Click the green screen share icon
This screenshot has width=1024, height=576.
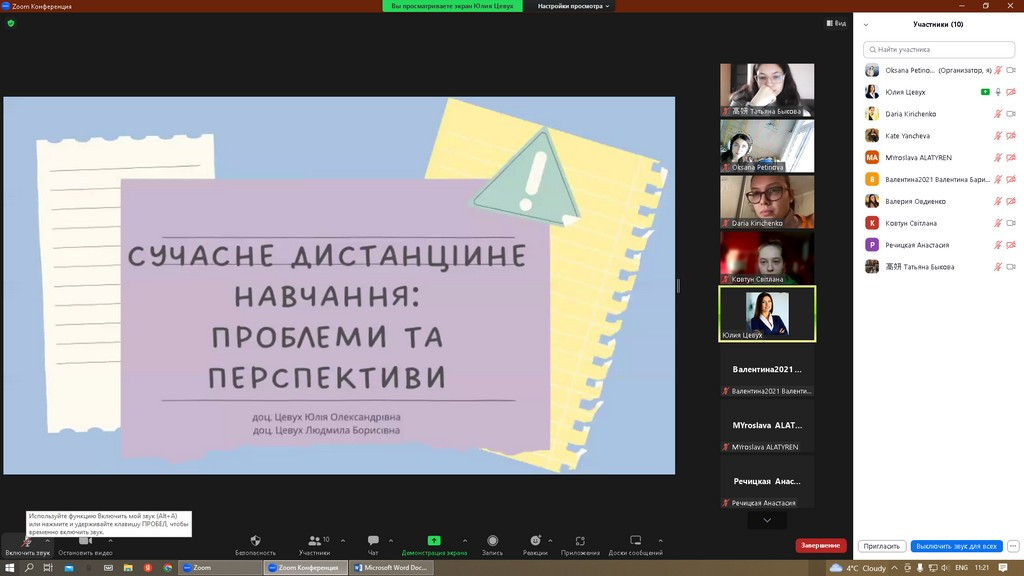(x=434, y=541)
